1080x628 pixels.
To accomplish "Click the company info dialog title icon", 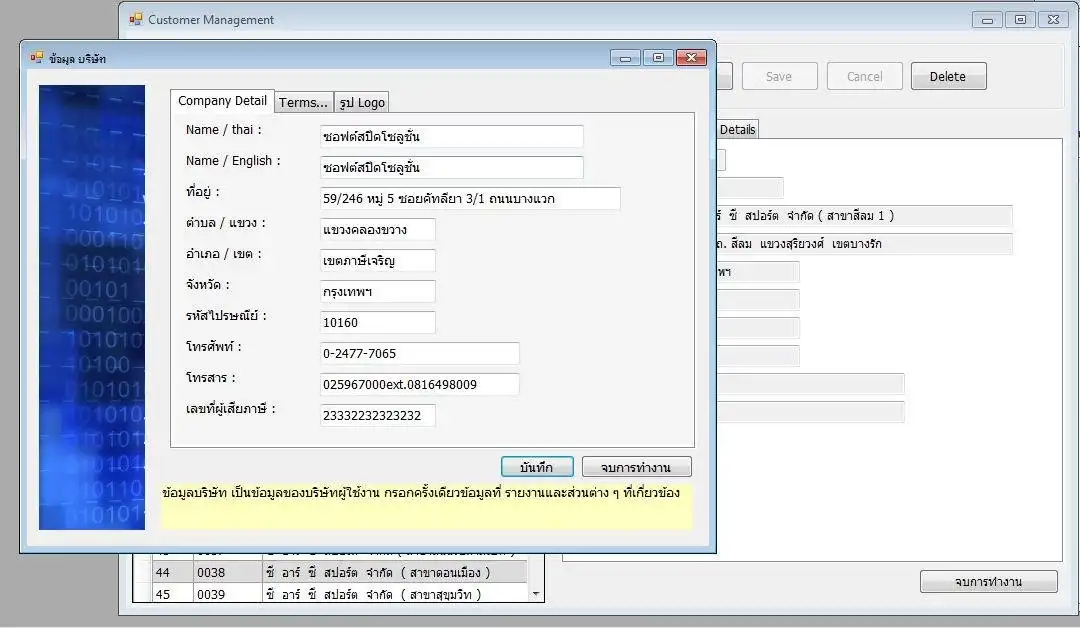I will click(x=37, y=58).
